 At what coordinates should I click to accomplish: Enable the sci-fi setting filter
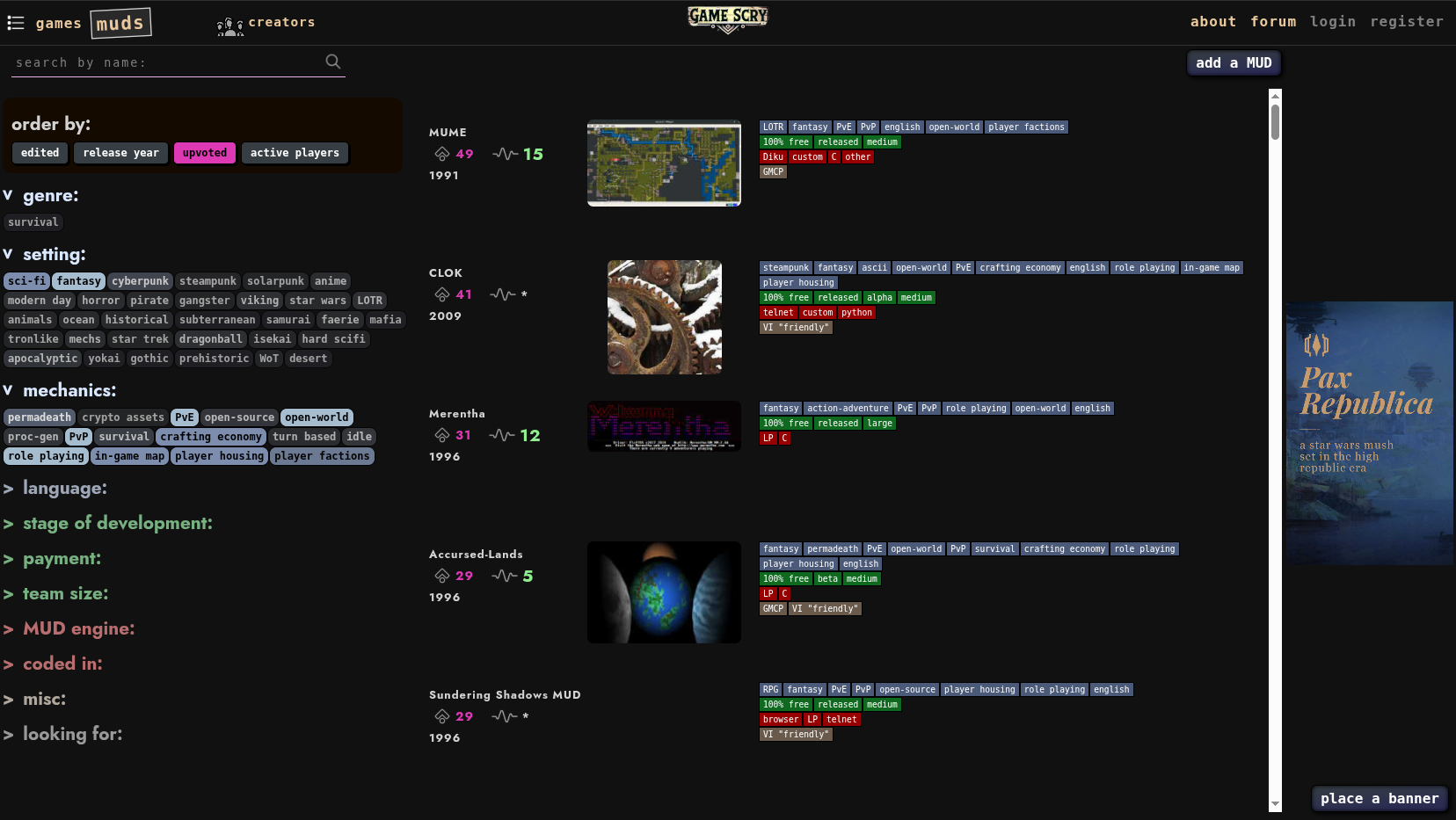click(26, 280)
